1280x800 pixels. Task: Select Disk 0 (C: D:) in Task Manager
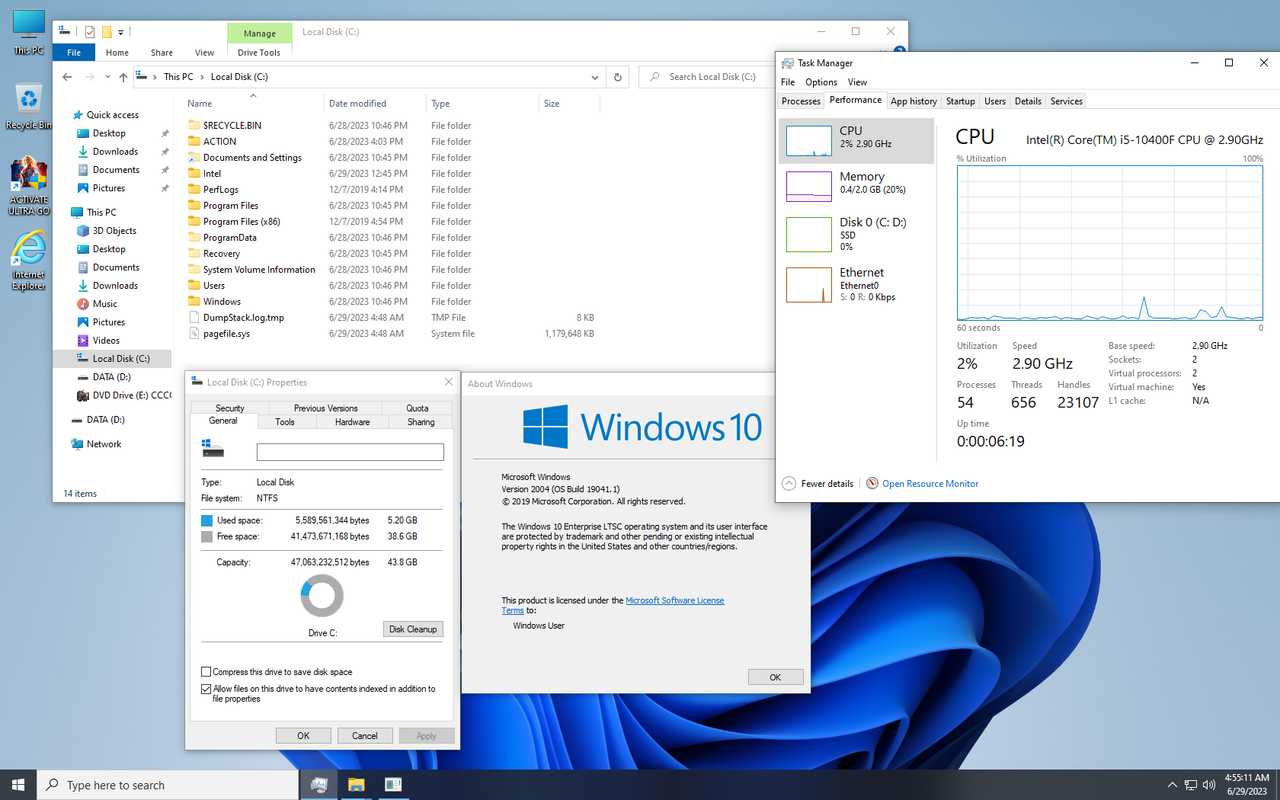click(x=856, y=234)
